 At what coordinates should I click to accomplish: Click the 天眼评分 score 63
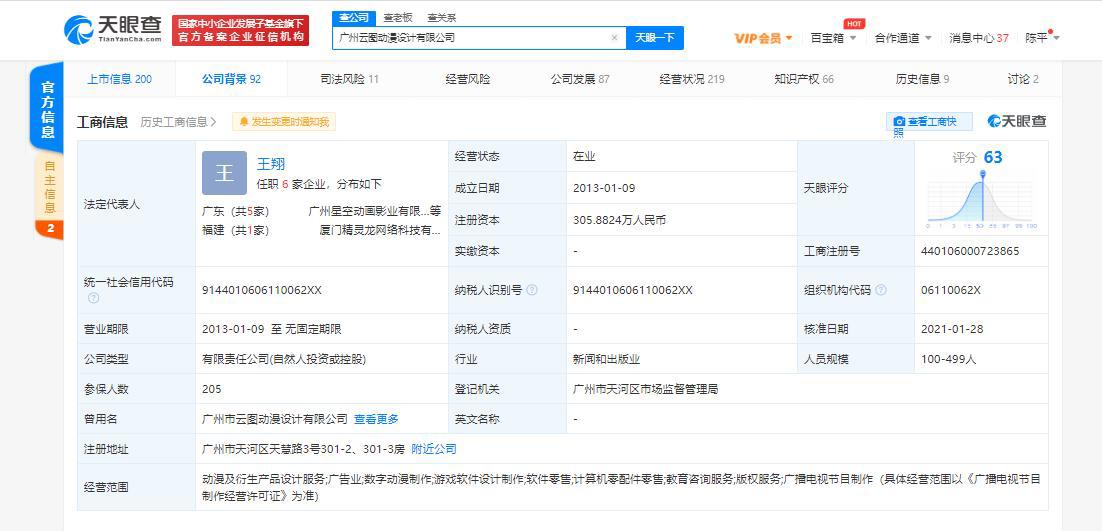tap(993, 157)
